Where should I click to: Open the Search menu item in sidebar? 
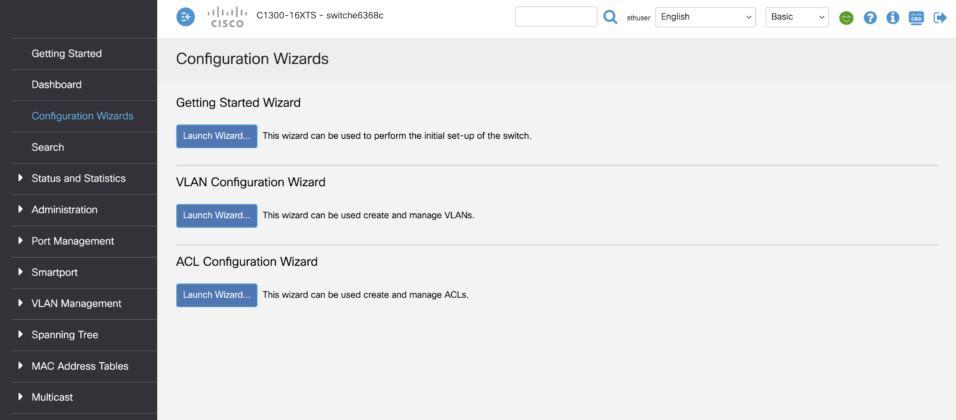(x=48, y=148)
